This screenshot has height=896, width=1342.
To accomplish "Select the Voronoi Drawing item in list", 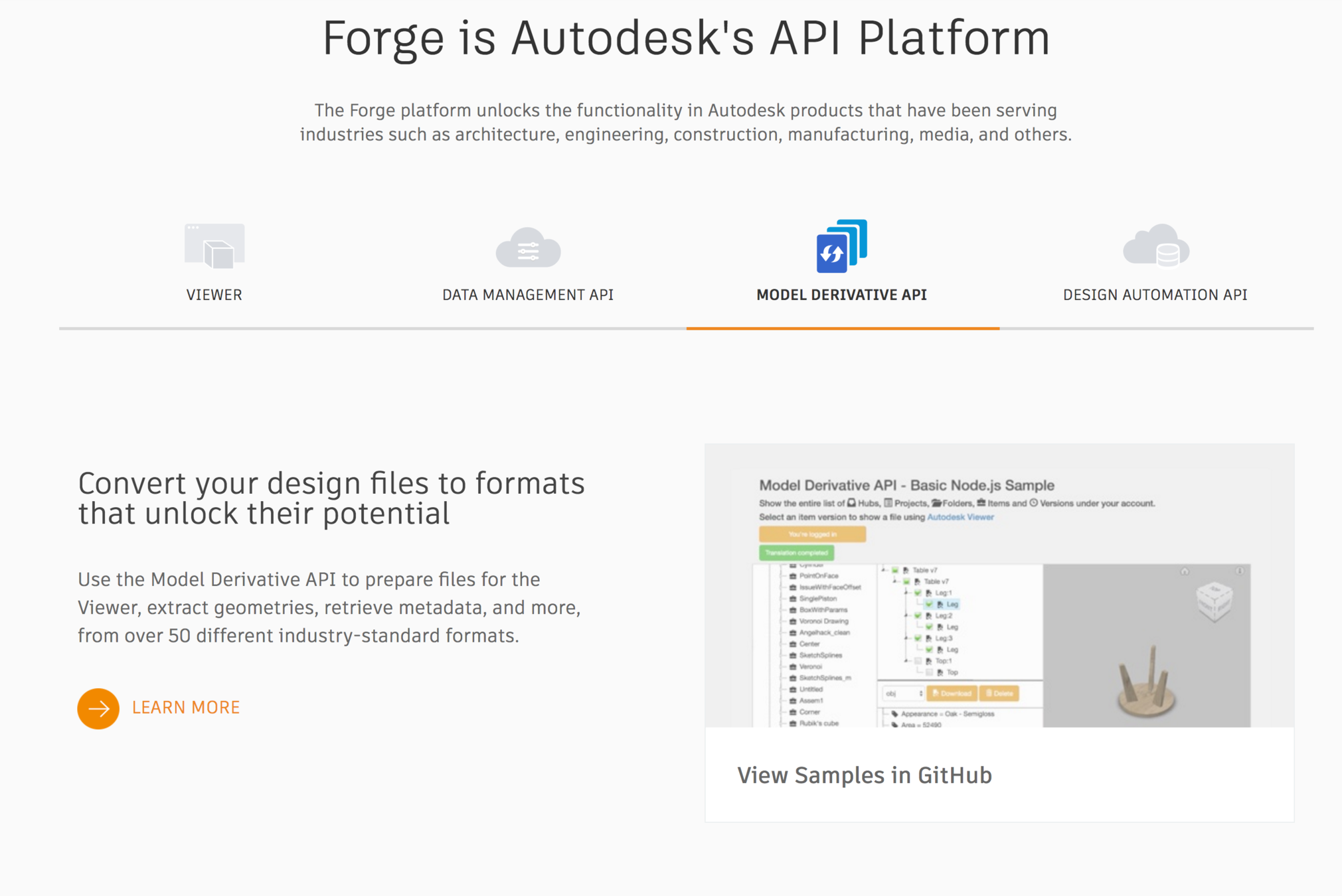I will coord(823,621).
